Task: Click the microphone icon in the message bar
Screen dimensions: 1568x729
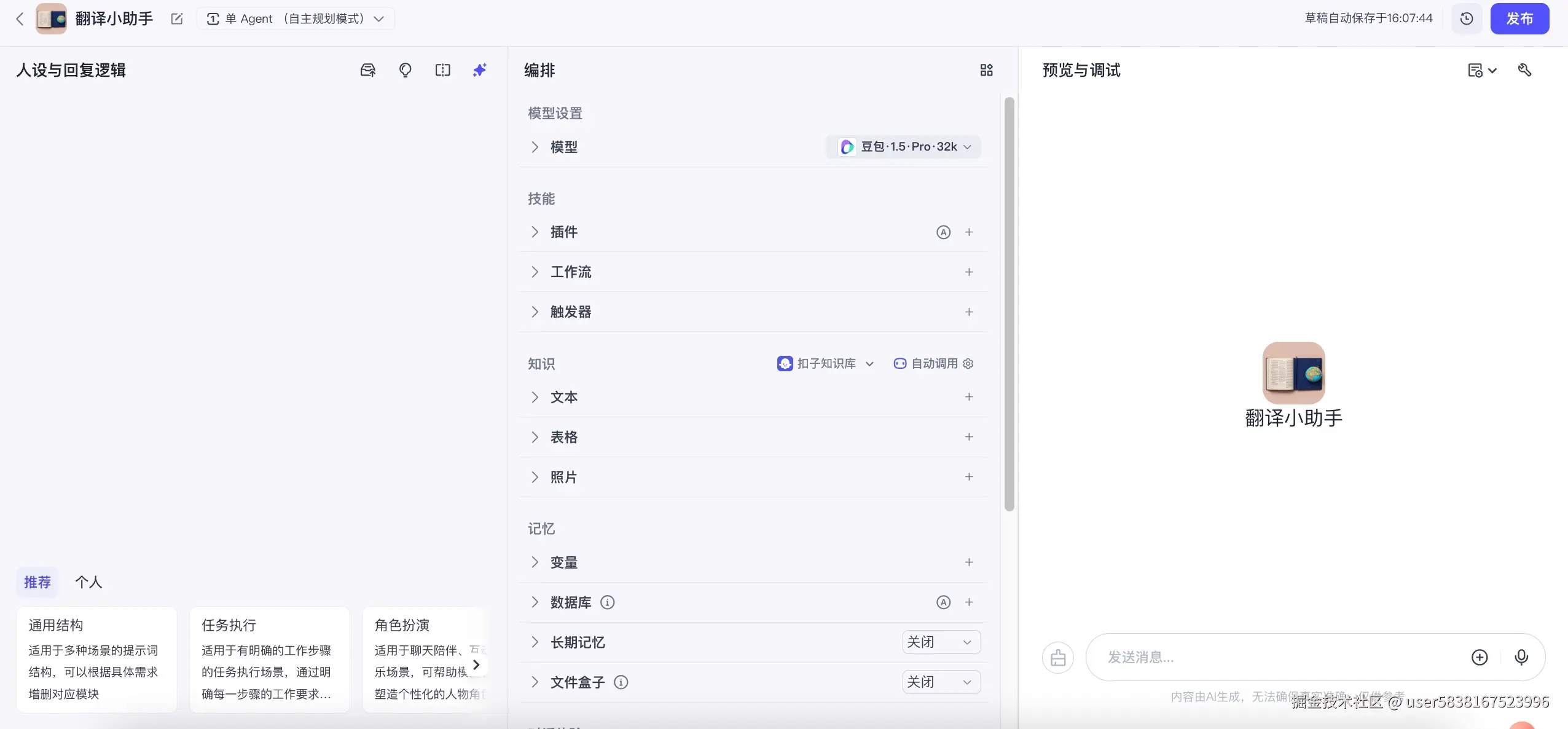Action: (1521, 657)
